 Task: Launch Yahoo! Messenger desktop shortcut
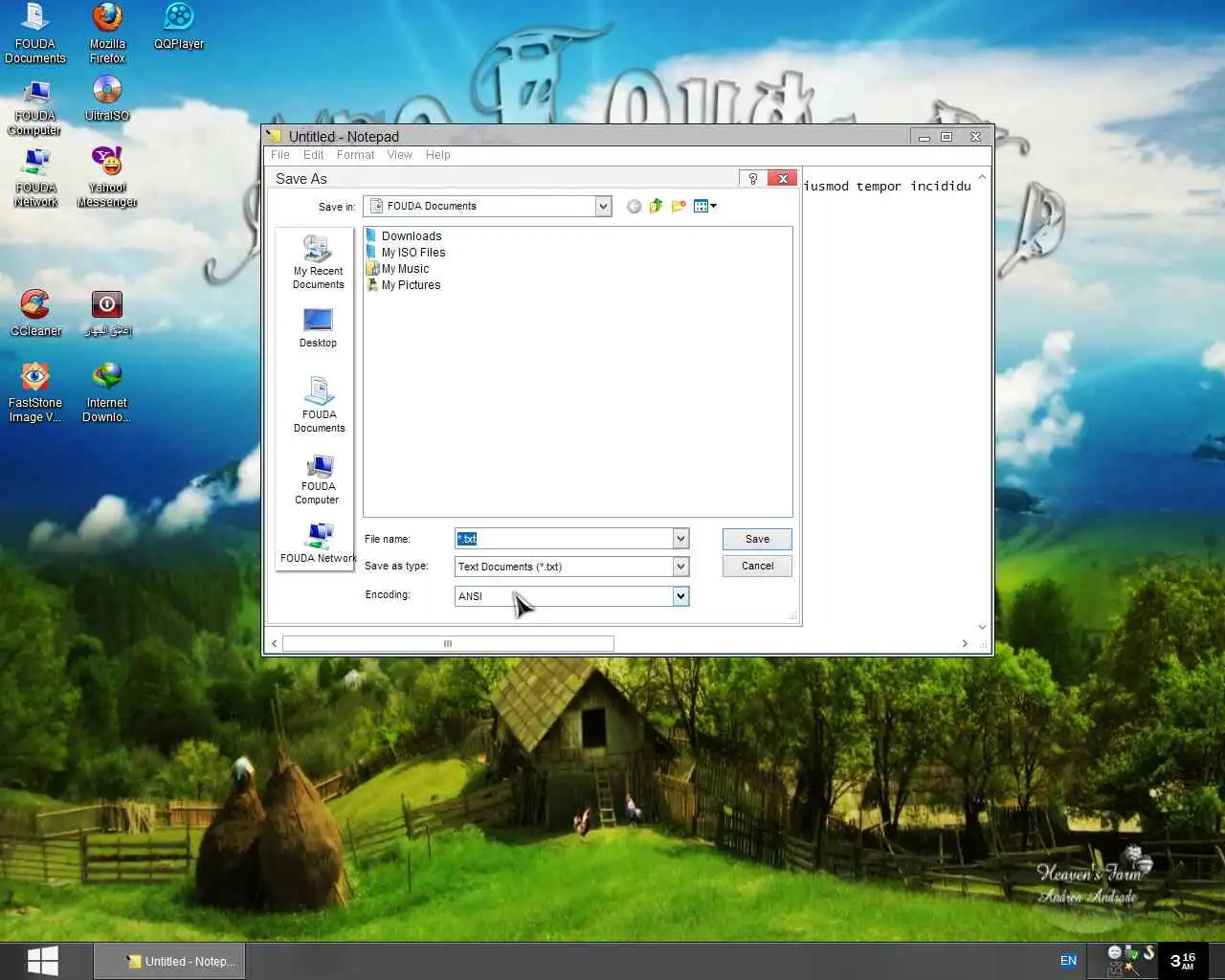point(107,177)
